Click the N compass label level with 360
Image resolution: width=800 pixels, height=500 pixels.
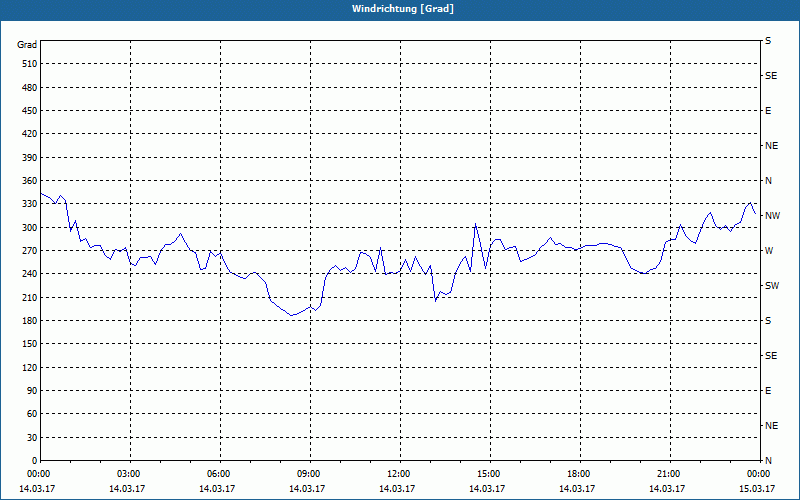click(x=768, y=181)
